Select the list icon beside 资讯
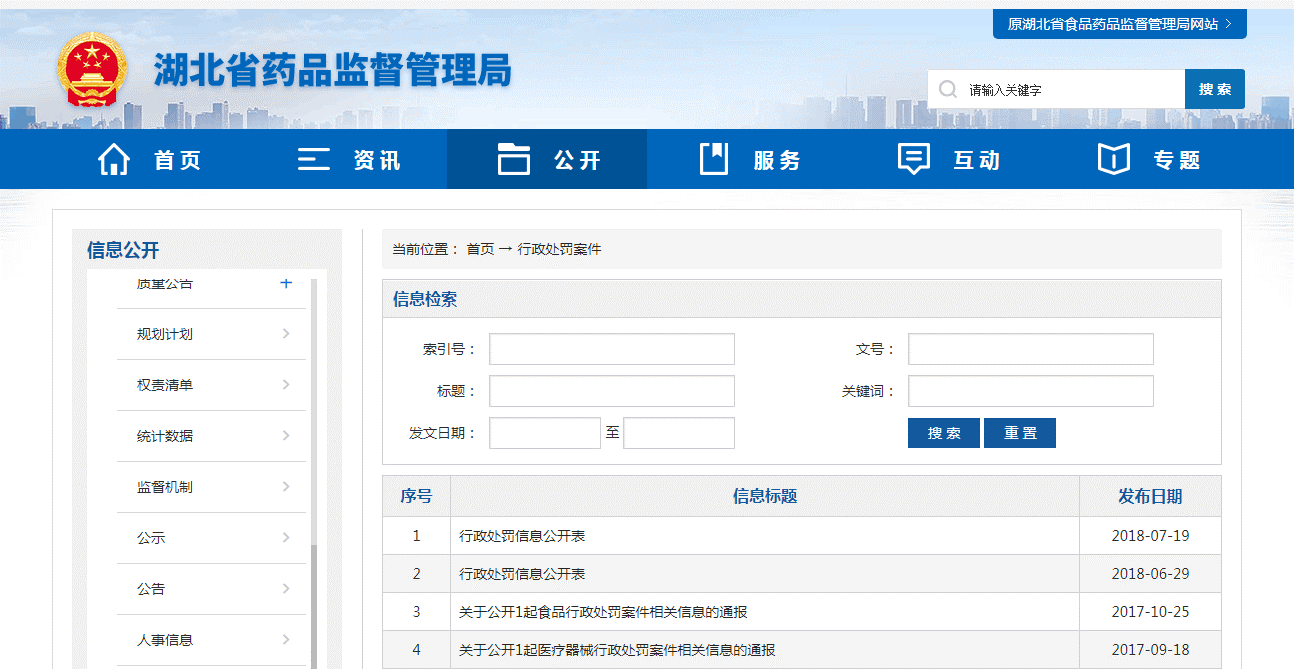 tap(313, 158)
